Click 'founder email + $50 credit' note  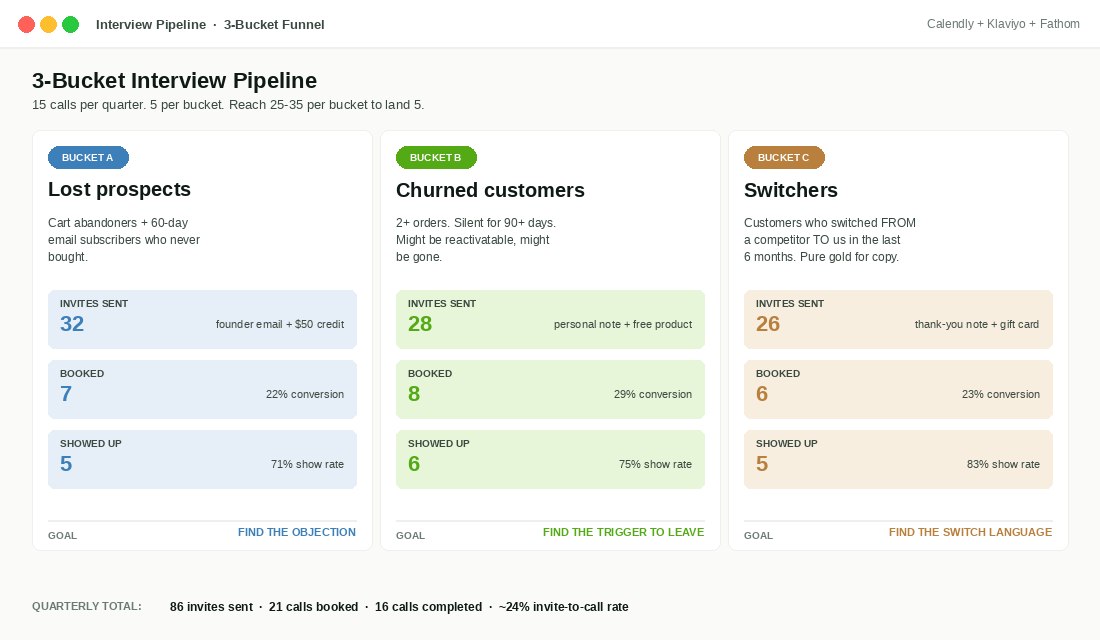280,324
